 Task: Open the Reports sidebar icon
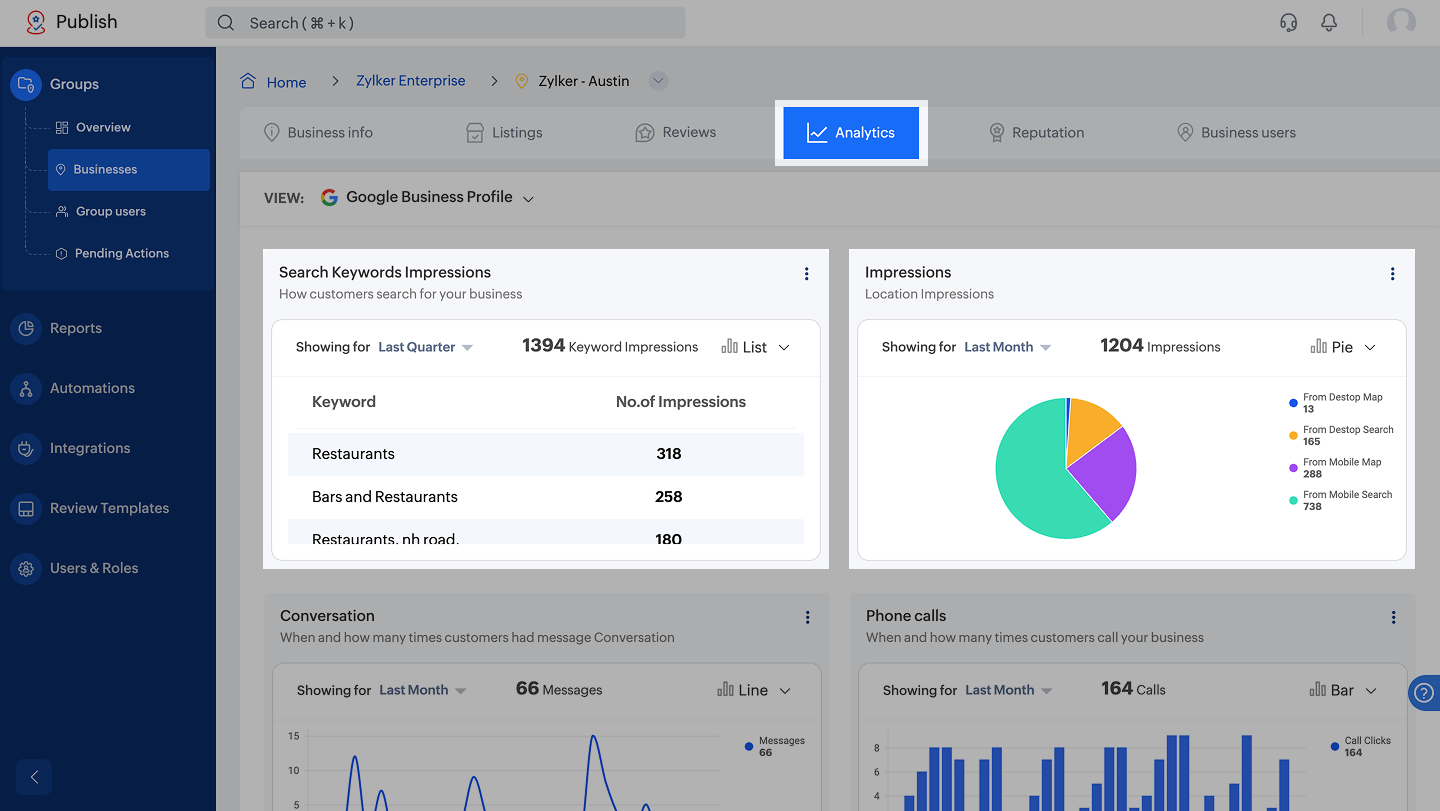tap(26, 328)
